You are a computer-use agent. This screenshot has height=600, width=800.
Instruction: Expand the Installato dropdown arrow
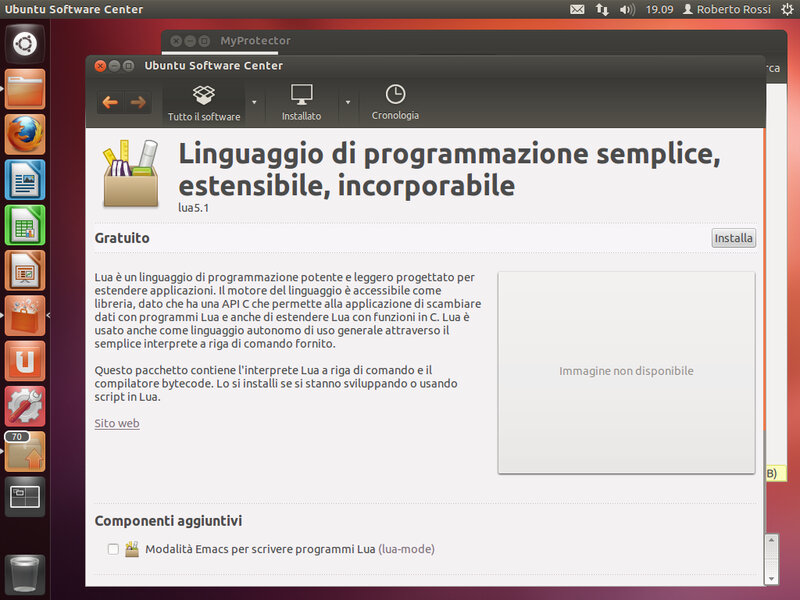[x=348, y=102]
